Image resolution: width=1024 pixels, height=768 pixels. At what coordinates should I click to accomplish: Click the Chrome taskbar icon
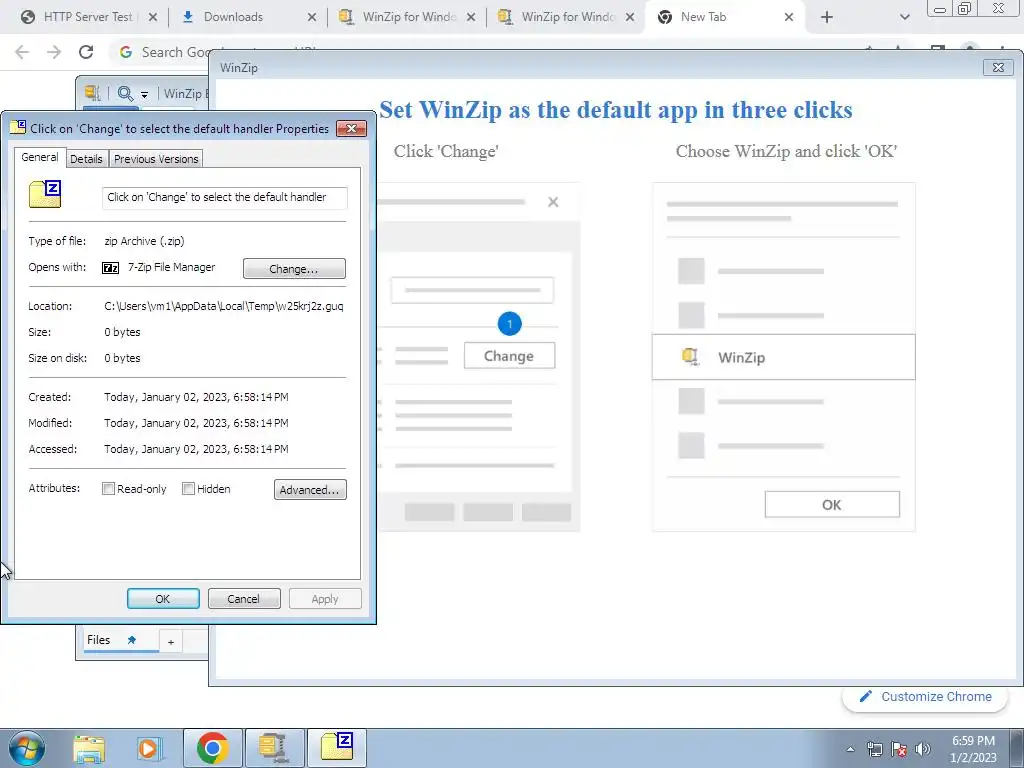click(x=212, y=748)
